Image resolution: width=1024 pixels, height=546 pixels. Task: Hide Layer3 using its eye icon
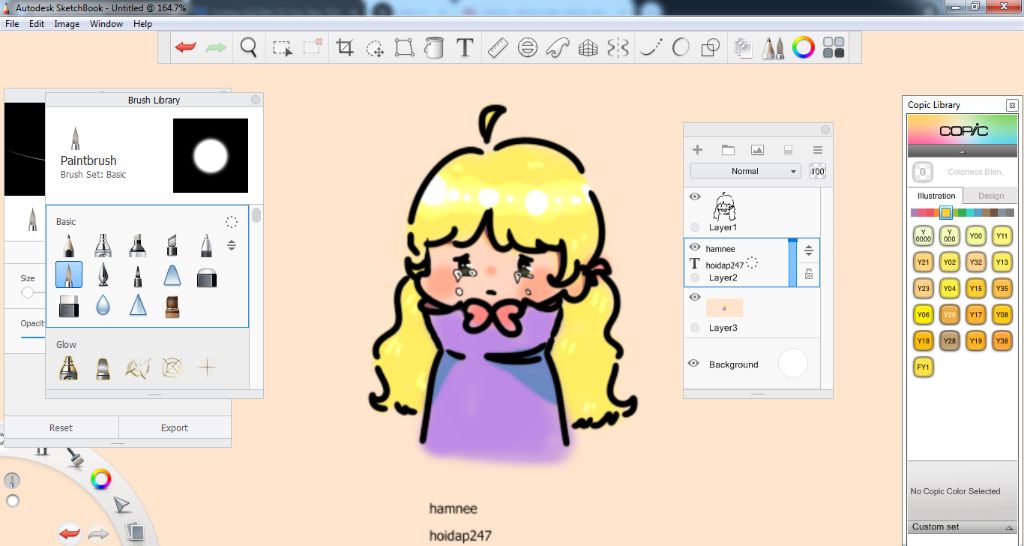pos(695,297)
